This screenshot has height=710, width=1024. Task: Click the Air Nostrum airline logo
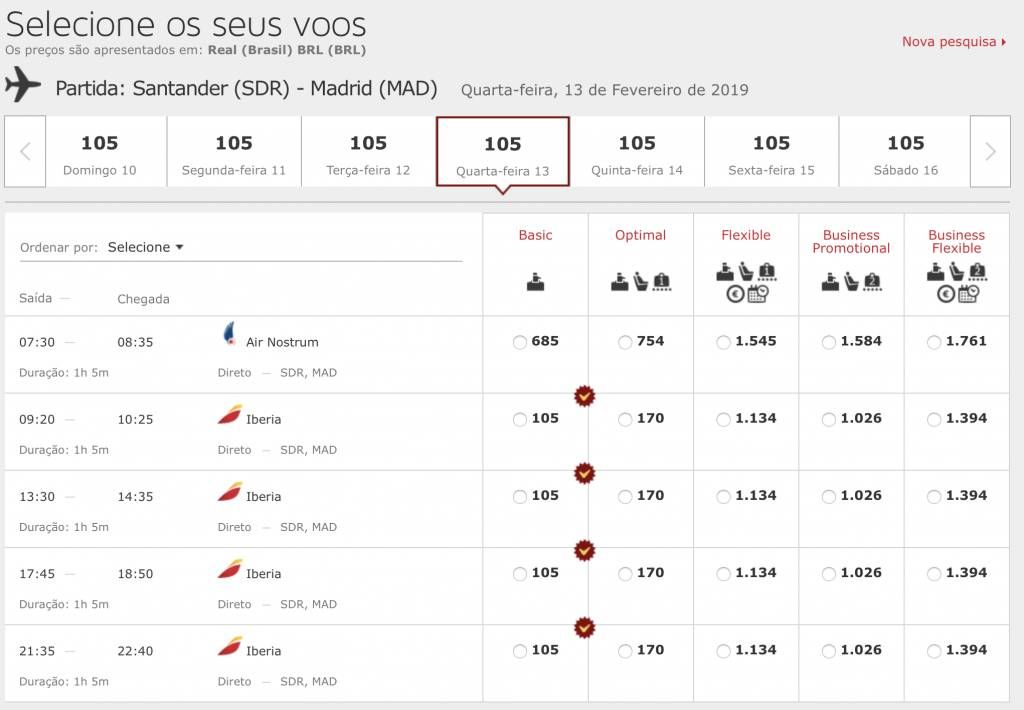[x=229, y=334]
